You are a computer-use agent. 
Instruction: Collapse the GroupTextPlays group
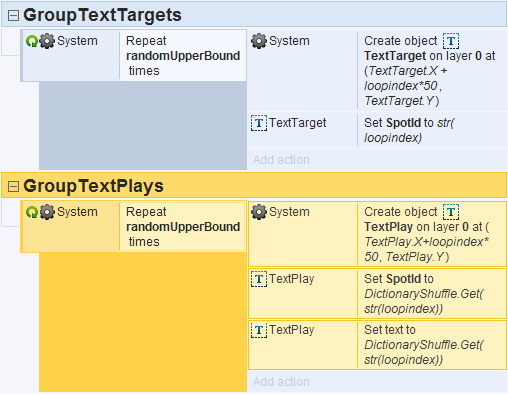pyautogui.click(x=13, y=186)
